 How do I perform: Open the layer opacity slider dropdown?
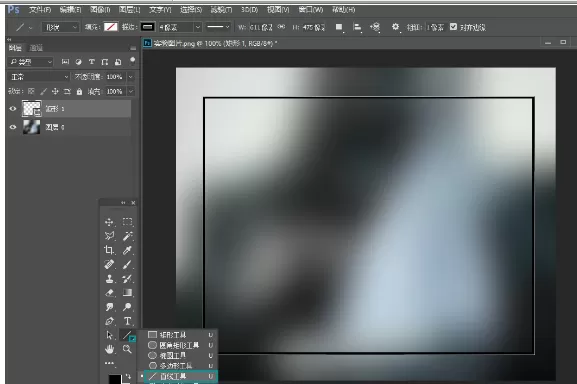(x=131, y=77)
